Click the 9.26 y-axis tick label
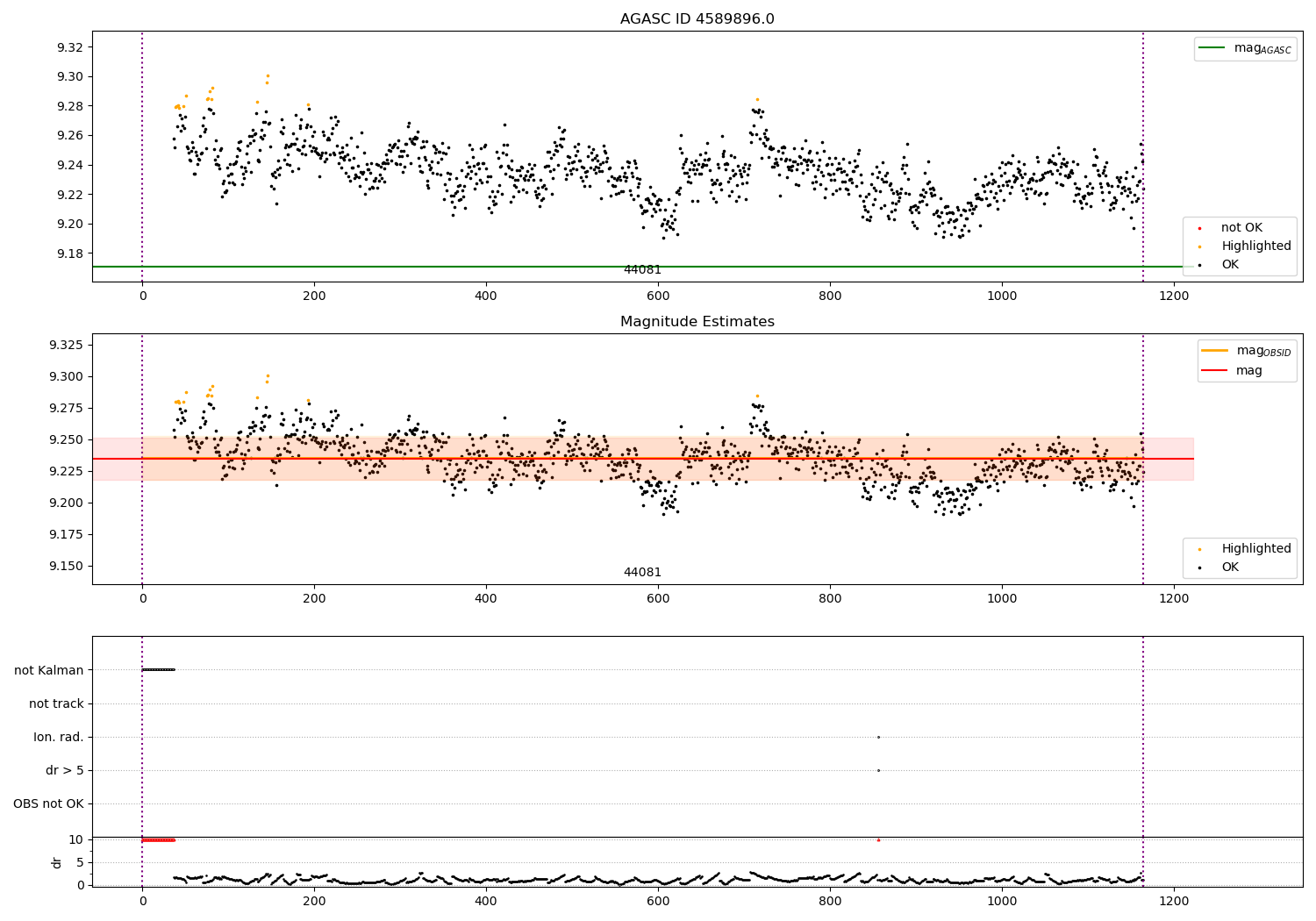 68,136
